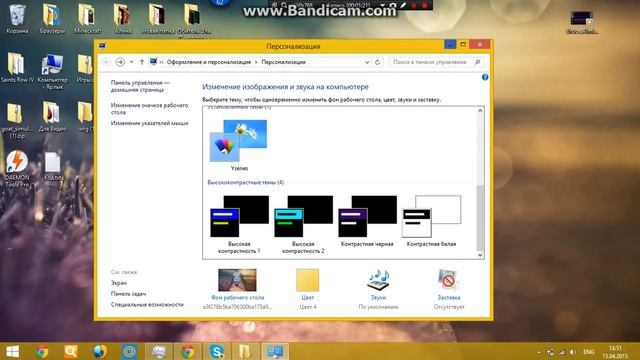This screenshot has height=360, width=640.
Task: Open the File Explorer folder on taskbar
Action: coord(245,352)
